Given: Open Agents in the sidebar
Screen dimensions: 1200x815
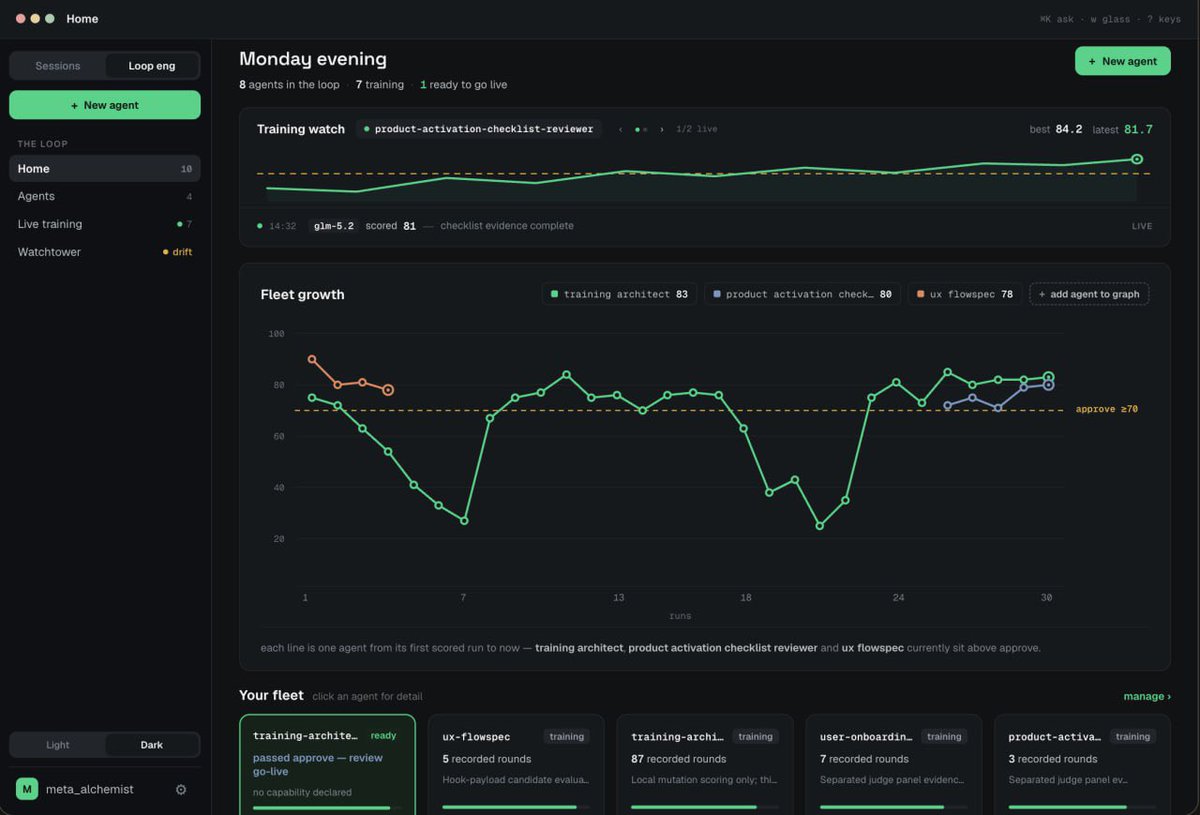Looking at the screenshot, I should pyautogui.click(x=105, y=196).
